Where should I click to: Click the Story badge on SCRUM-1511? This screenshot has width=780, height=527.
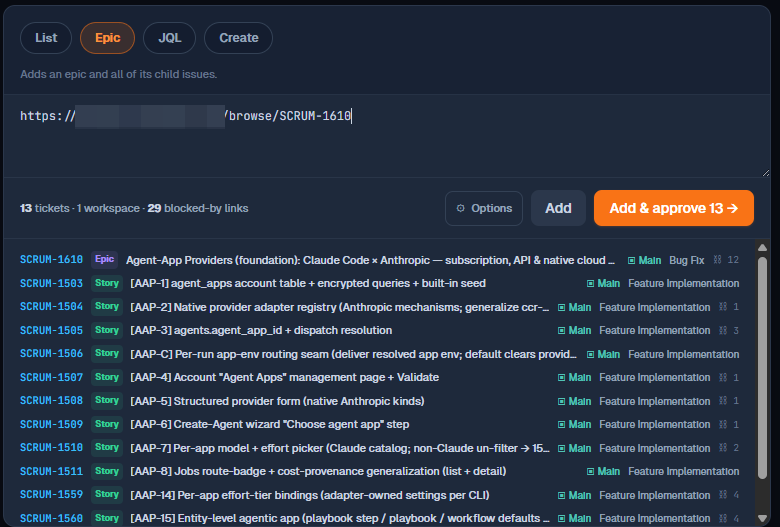click(107, 471)
